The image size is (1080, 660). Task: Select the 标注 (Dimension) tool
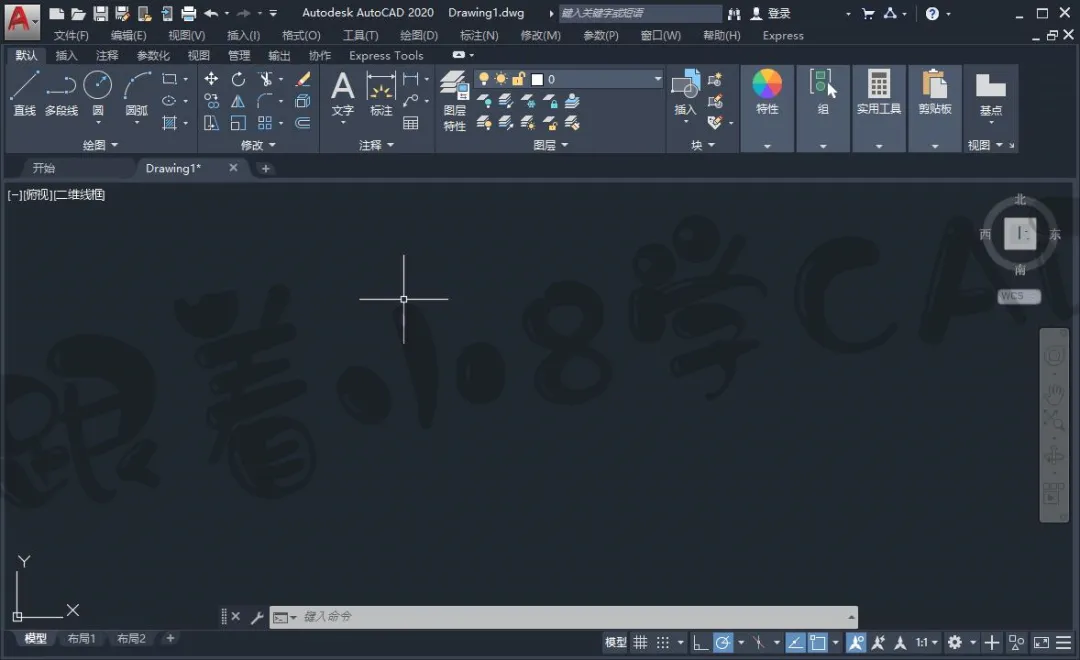point(381,94)
